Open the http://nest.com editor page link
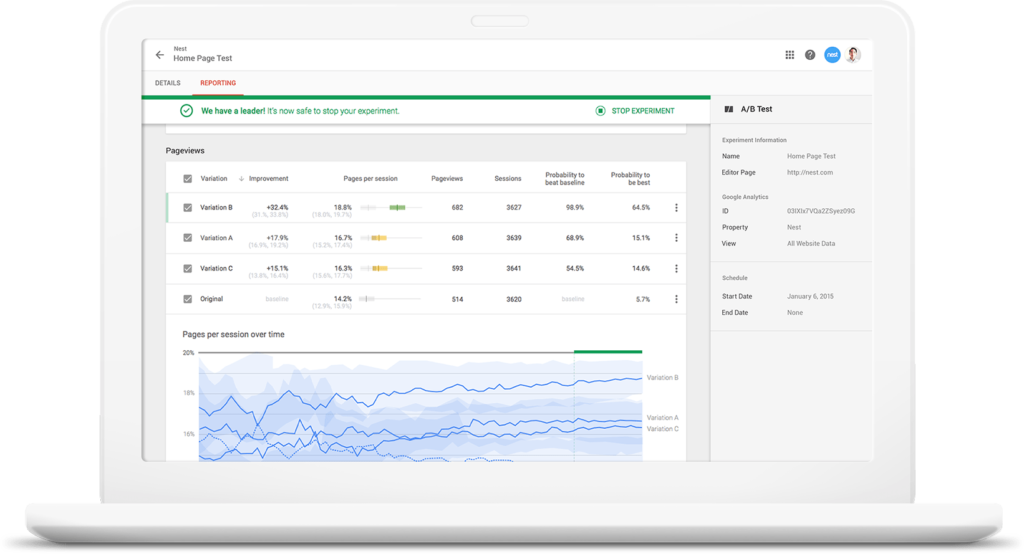 [810, 172]
